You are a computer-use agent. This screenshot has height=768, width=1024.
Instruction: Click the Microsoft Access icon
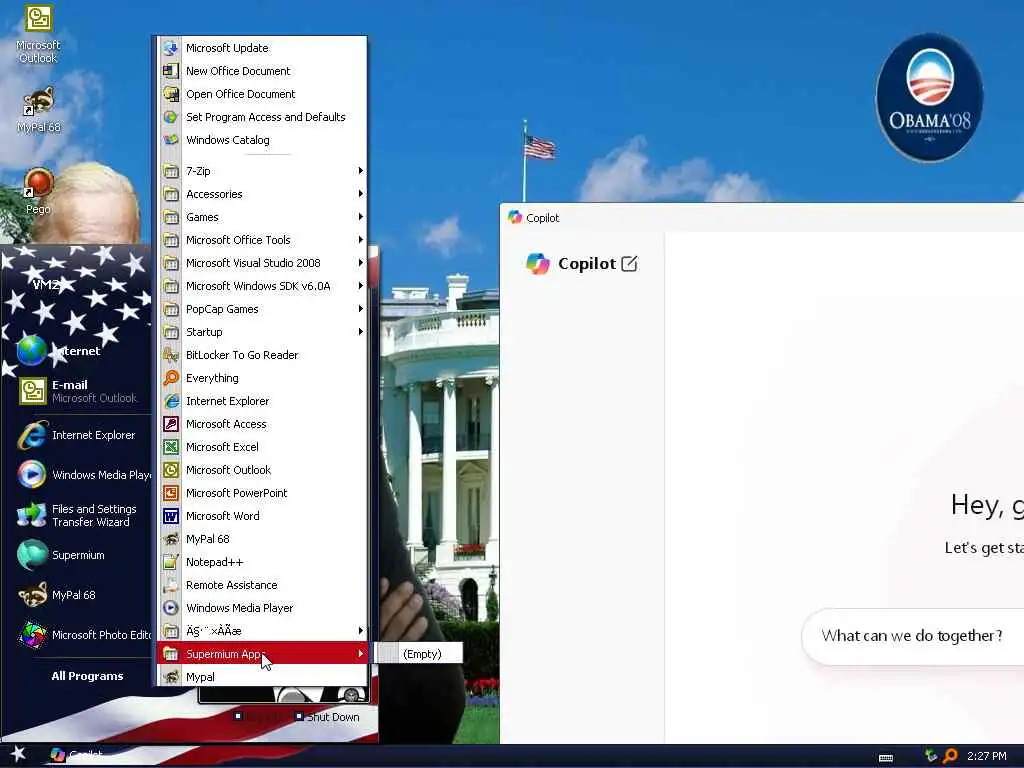[170, 424]
